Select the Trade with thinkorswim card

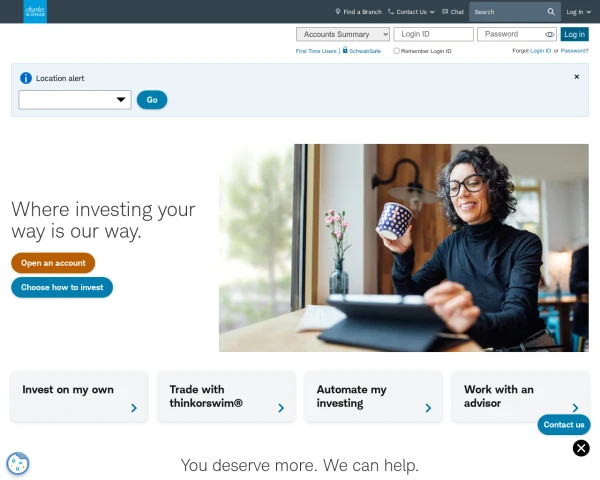(x=227, y=397)
